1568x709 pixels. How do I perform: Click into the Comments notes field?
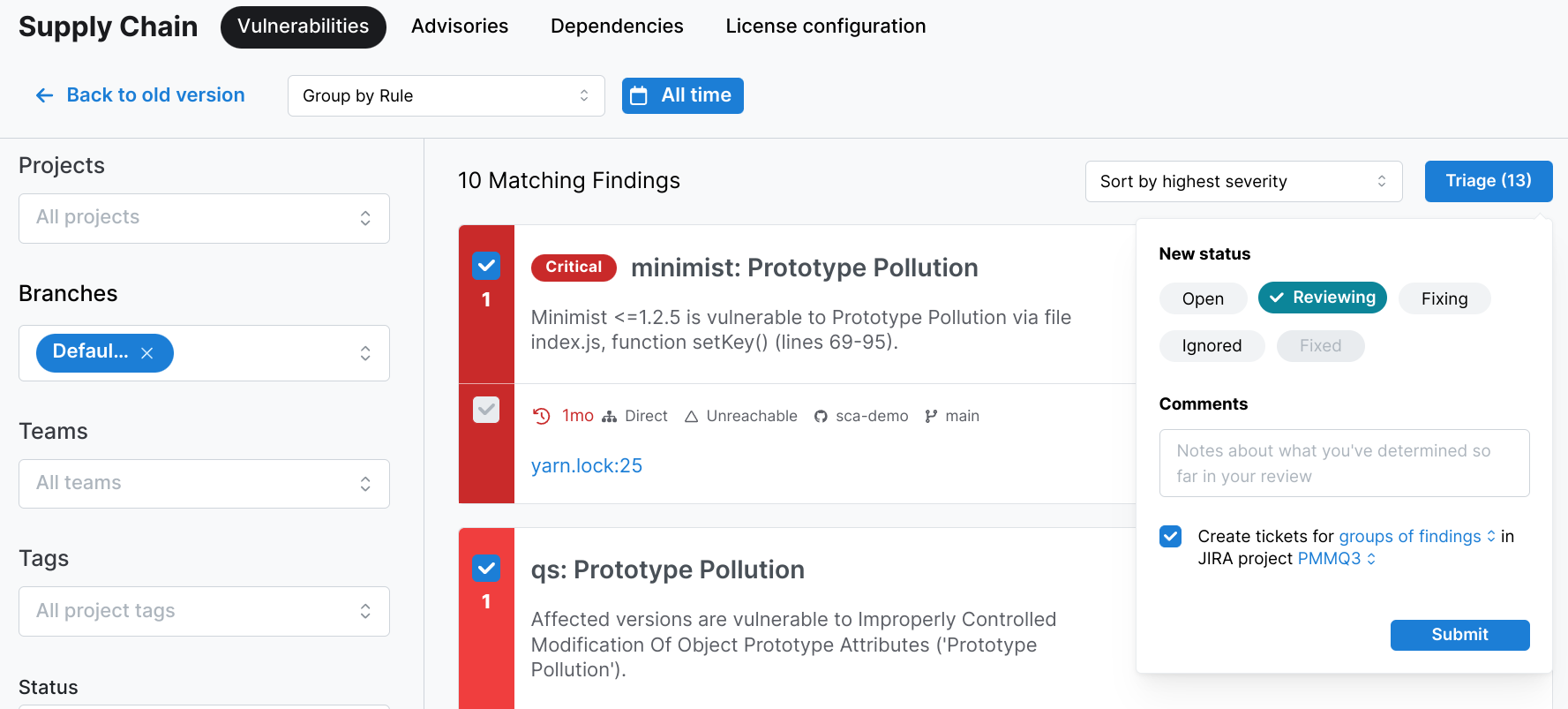1343,464
